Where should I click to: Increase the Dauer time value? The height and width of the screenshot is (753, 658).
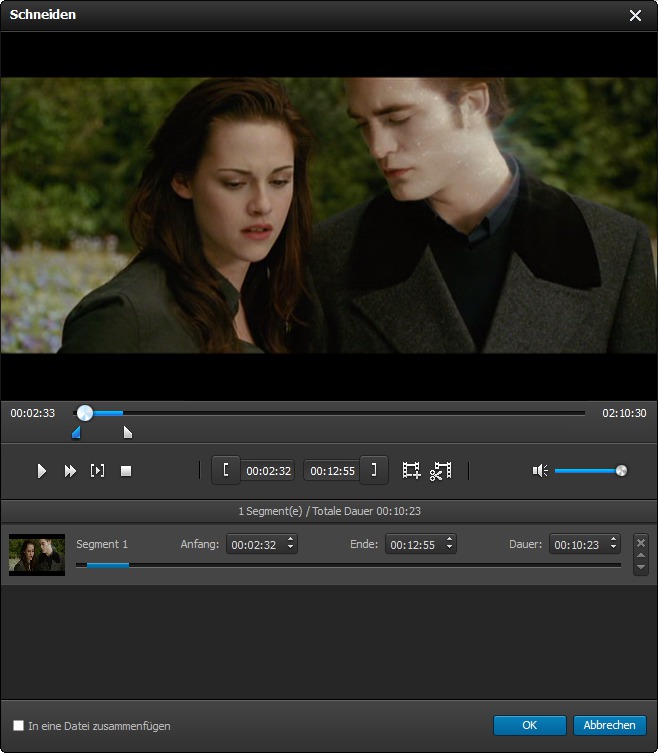tap(613, 540)
